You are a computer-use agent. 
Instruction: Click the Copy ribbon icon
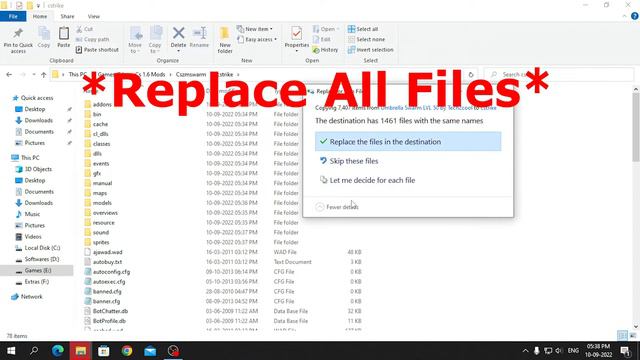click(x=44, y=37)
